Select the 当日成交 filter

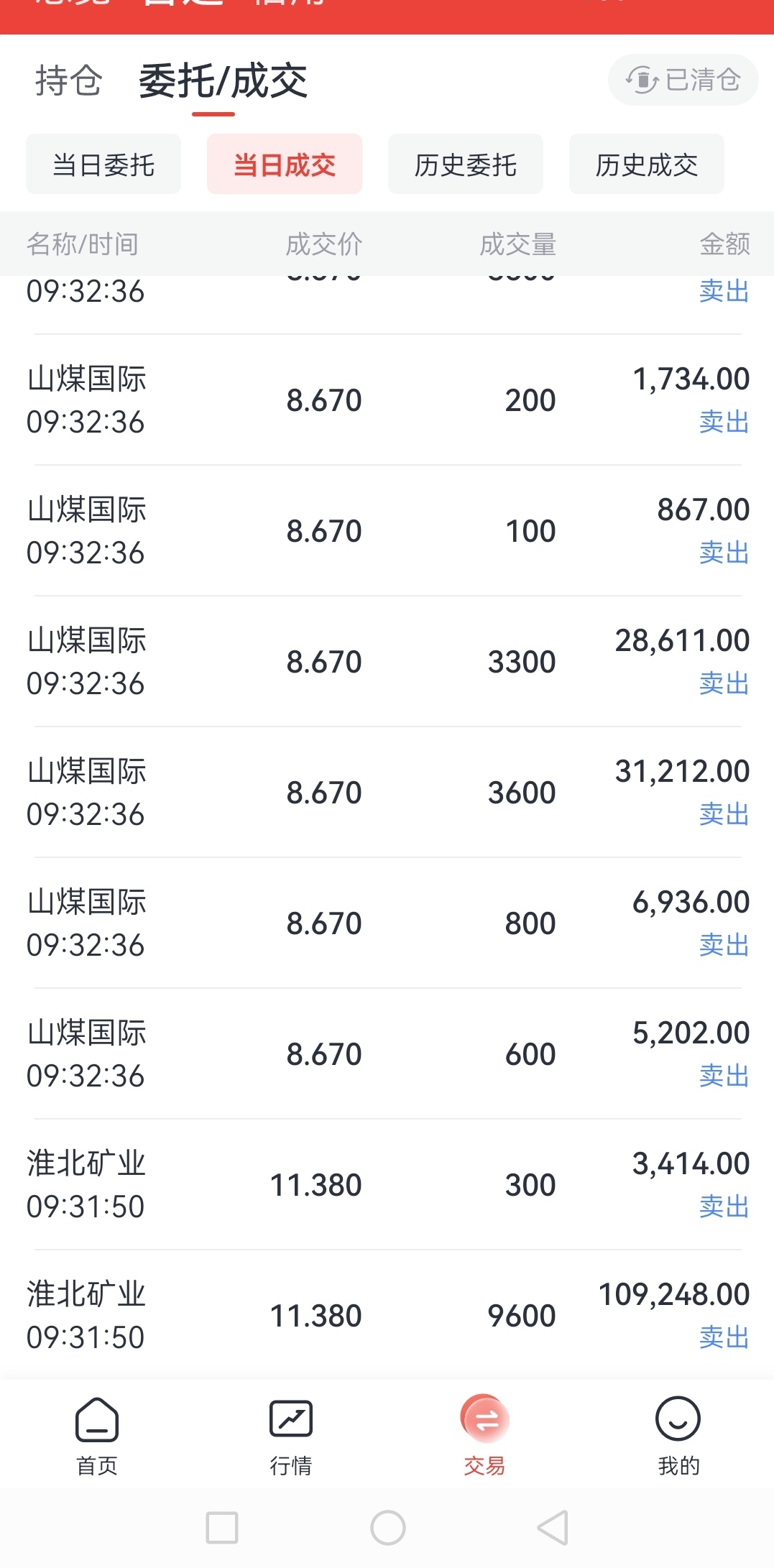click(x=285, y=165)
